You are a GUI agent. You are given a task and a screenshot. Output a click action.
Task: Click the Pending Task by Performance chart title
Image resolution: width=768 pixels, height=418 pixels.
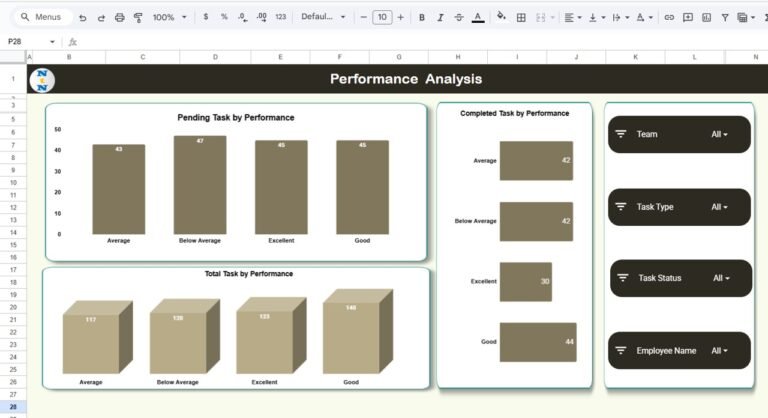pos(236,118)
